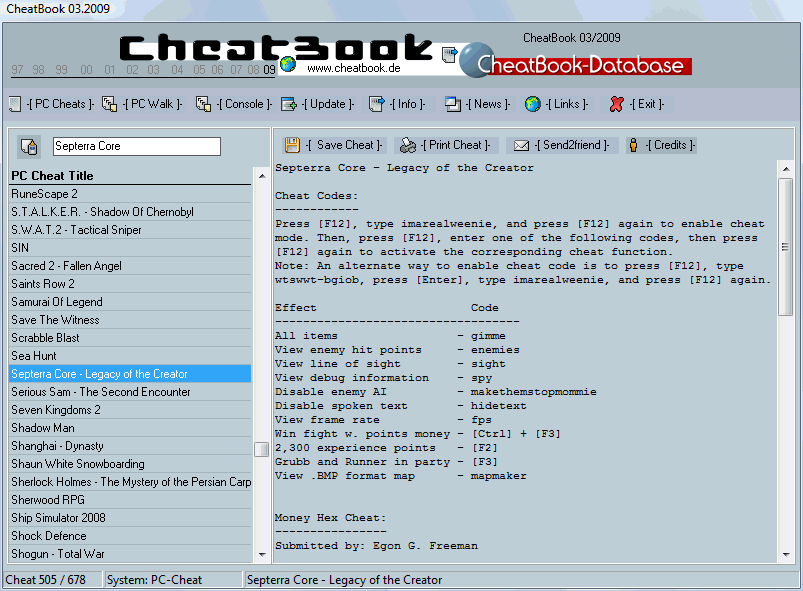This screenshot has height=591, width=803.
Task: Select Sea Hunt entry
Action: pyautogui.click(x=131, y=356)
